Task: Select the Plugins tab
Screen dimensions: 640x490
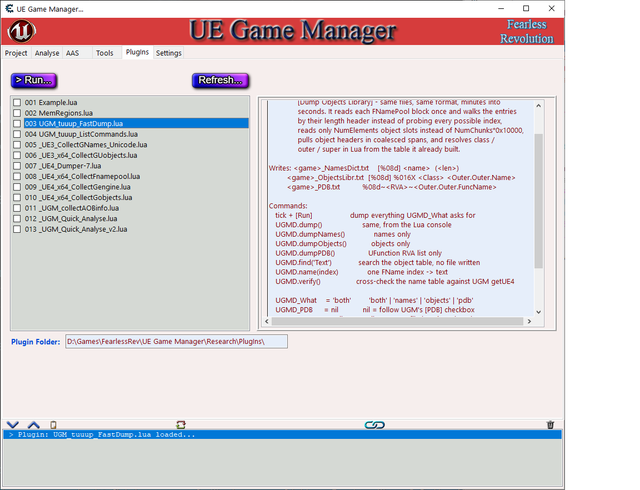Action: 137,52
